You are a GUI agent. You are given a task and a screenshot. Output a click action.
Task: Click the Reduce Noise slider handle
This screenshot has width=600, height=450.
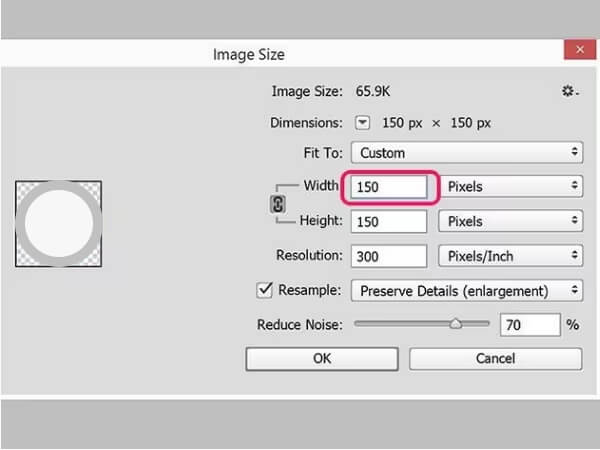(x=456, y=323)
